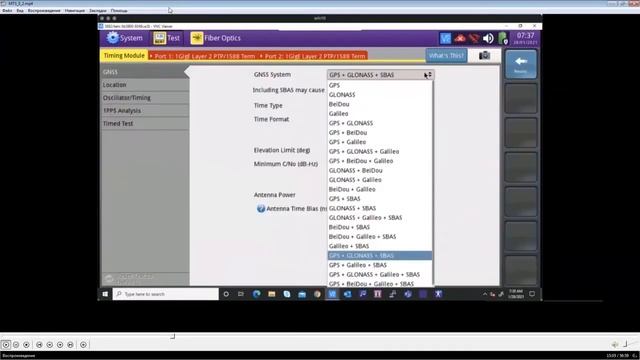Open Навигация menu in media player
640x360 pixels.
point(75,11)
